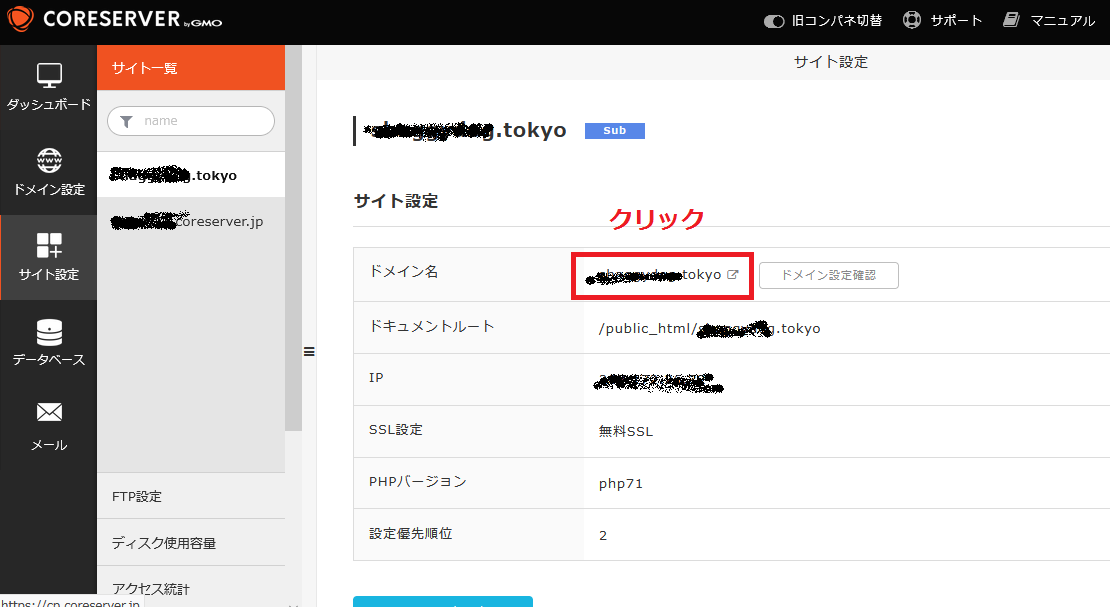1110x607 pixels.
Task: Click the ドメイン設定確認 button
Action: pyautogui.click(x=828, y=275)
